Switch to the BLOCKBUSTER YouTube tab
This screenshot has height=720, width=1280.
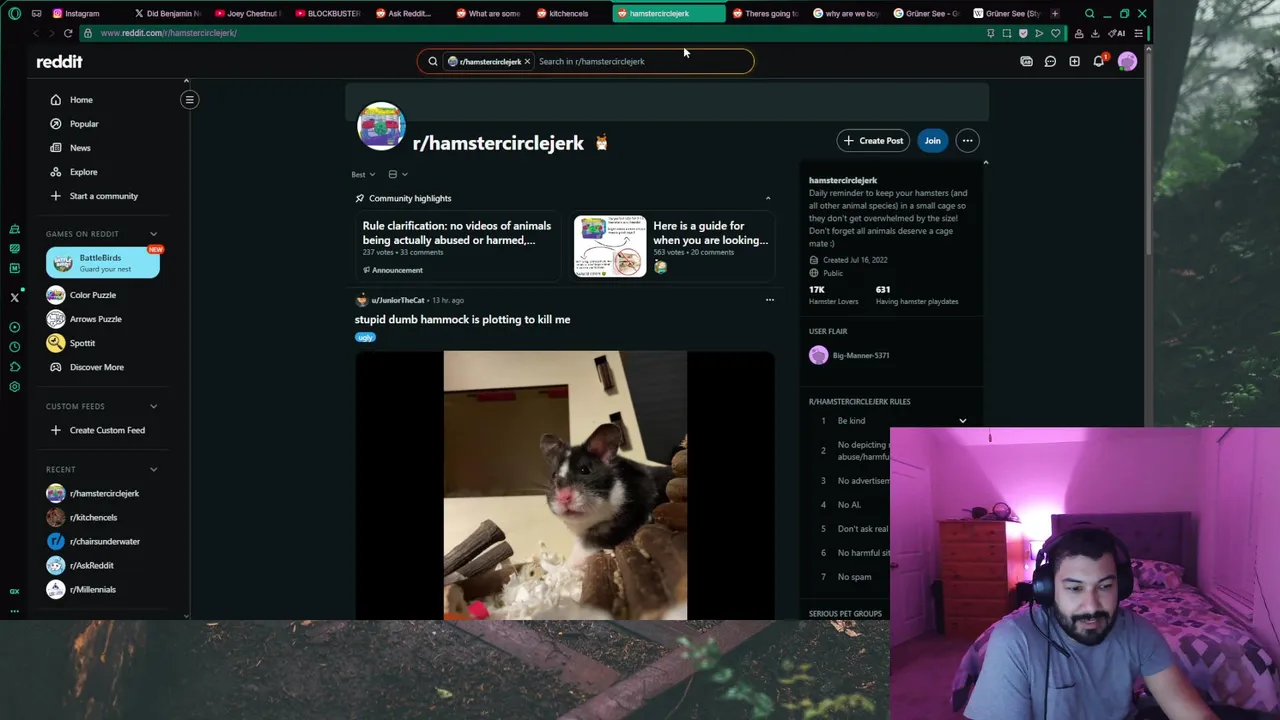(327, 14)
